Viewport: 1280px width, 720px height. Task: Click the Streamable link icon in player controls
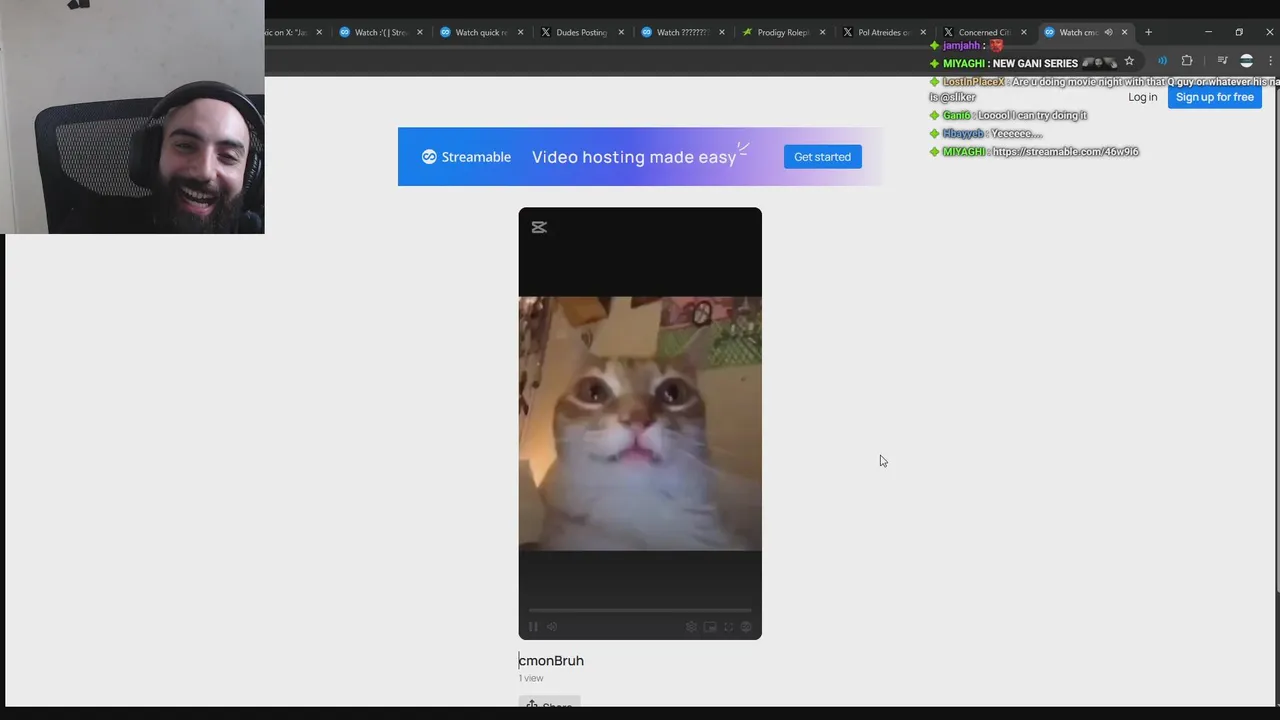tap(746, 627)
